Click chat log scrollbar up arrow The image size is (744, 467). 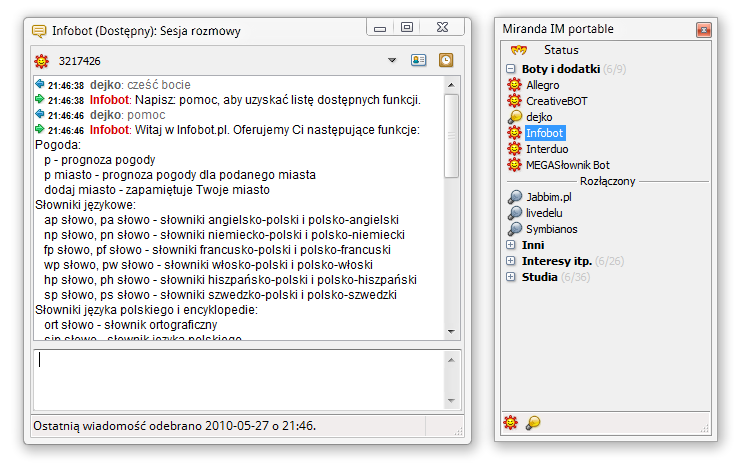451,85
